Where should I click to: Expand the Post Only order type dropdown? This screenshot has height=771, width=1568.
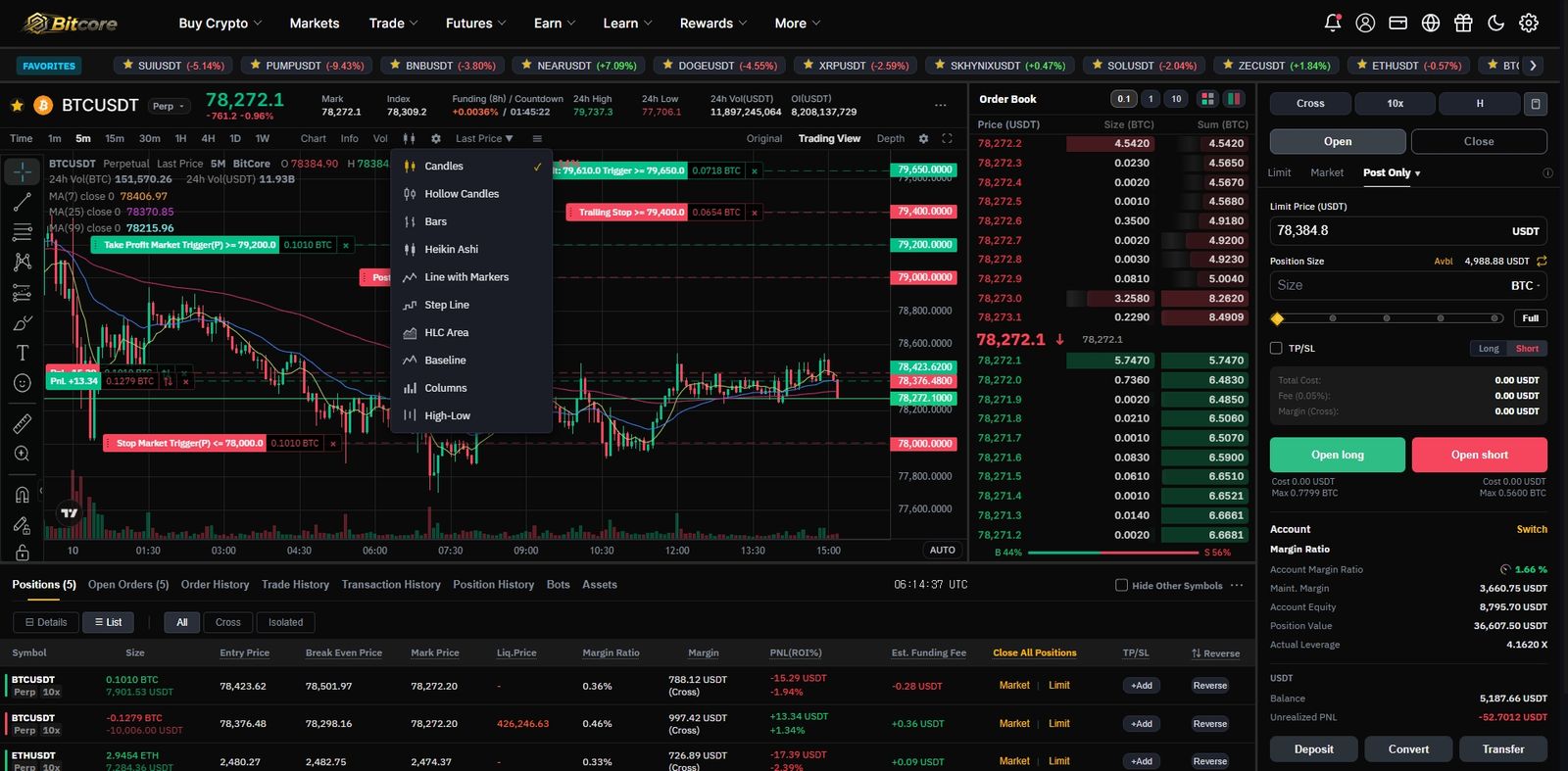pos(1392,172)
